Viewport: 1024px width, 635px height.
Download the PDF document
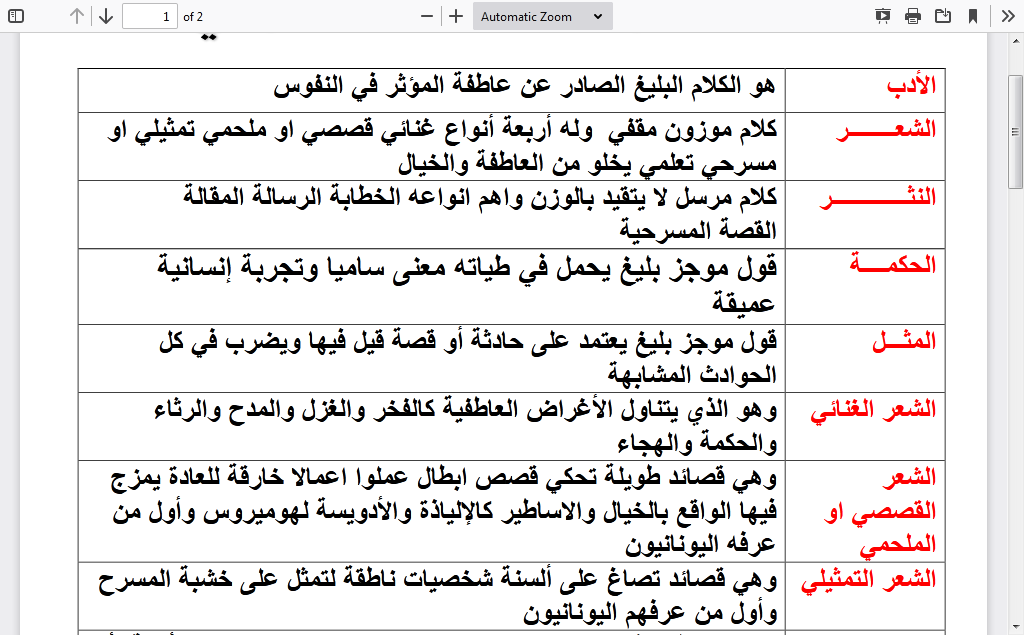(940, 16)
